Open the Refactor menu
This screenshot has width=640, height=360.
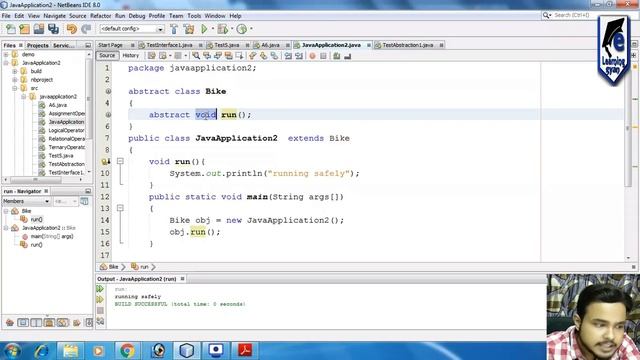(100, 16)
